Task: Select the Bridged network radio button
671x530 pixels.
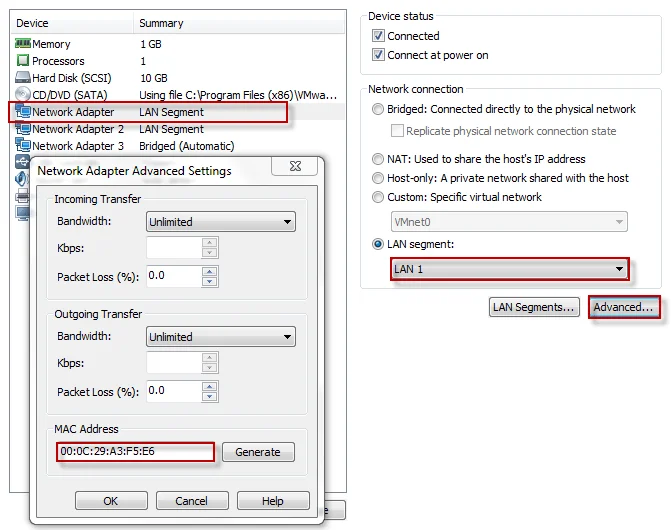Action: [377, 109]
